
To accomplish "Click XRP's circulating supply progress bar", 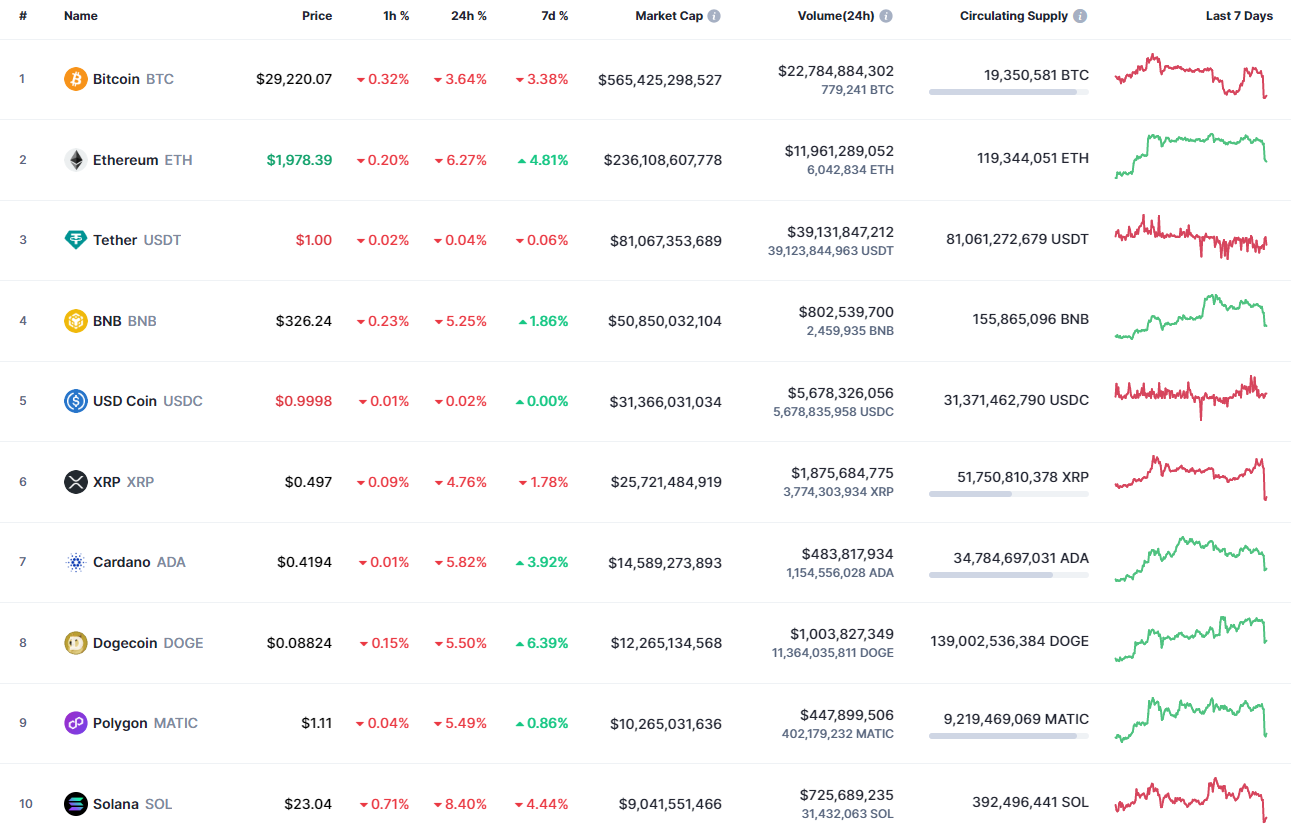I will 1009,493.
